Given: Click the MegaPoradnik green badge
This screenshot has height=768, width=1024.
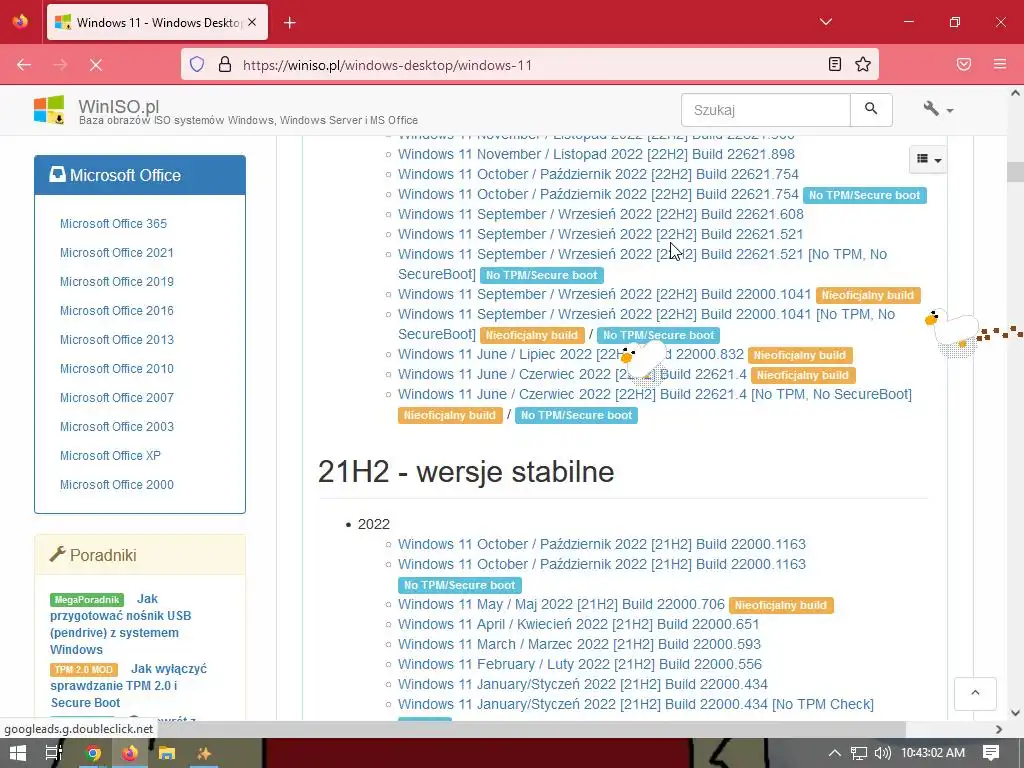Looking at the screenshot, I should (87, 600).
